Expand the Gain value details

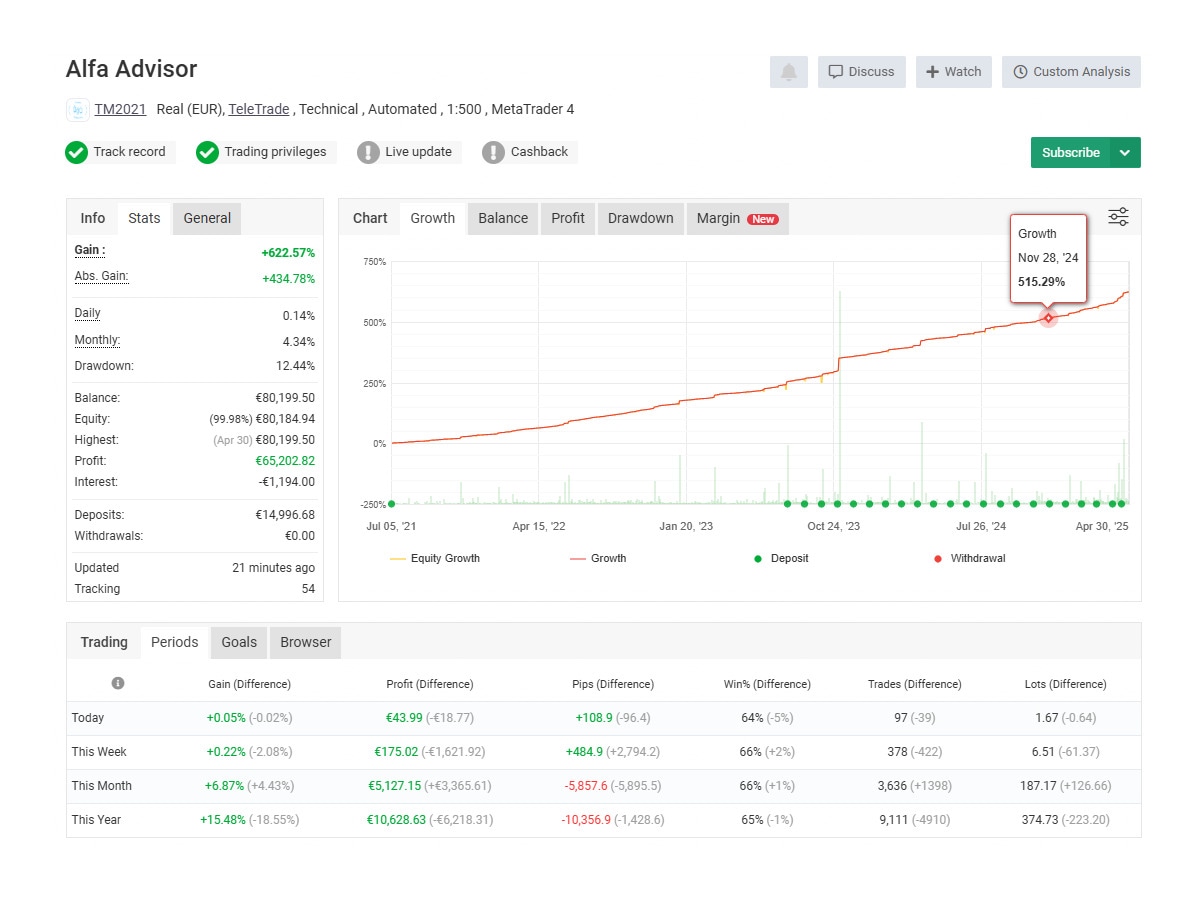tap(90, 250)
